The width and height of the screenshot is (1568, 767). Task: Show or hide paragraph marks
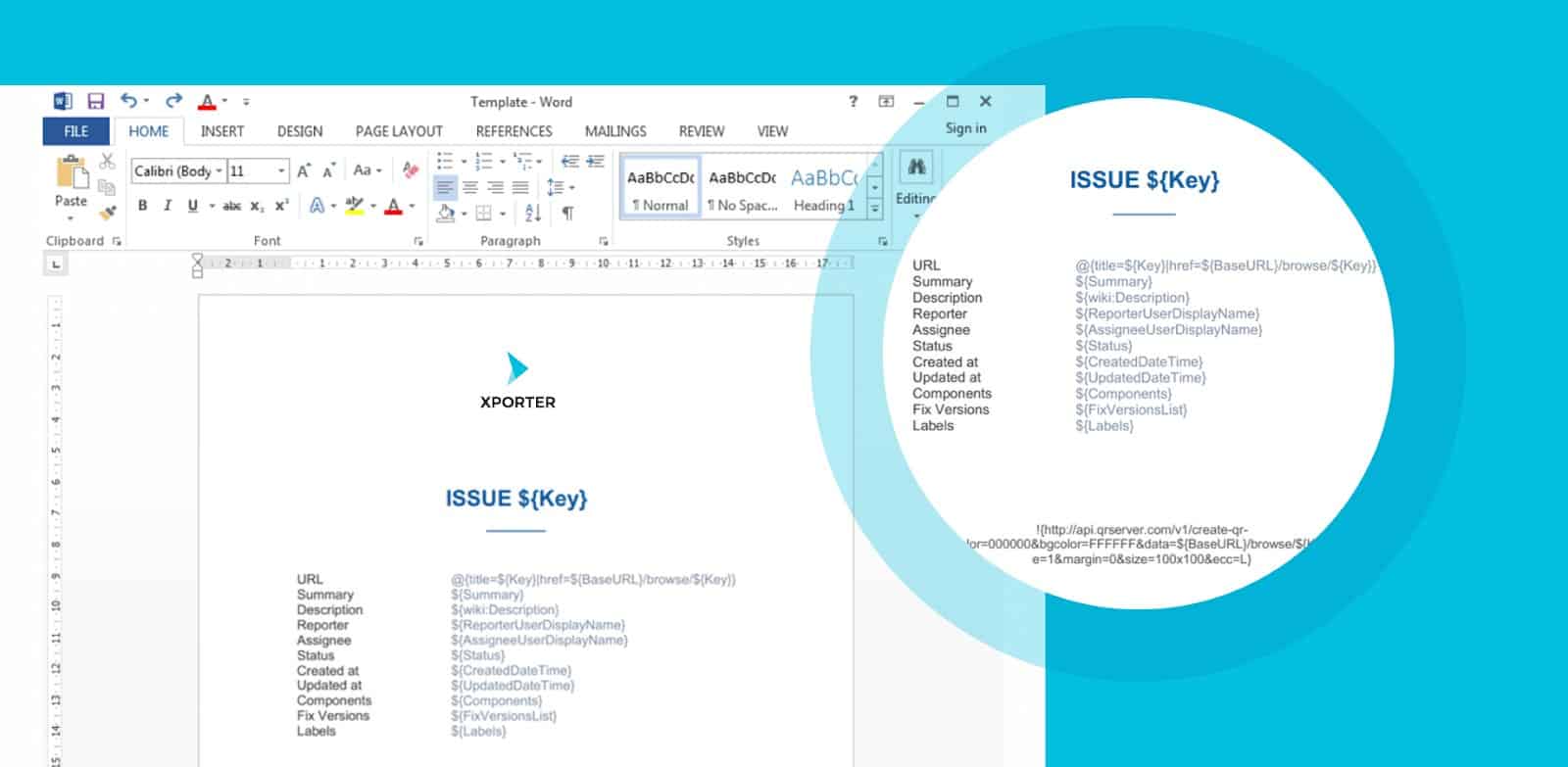[567, 213]
